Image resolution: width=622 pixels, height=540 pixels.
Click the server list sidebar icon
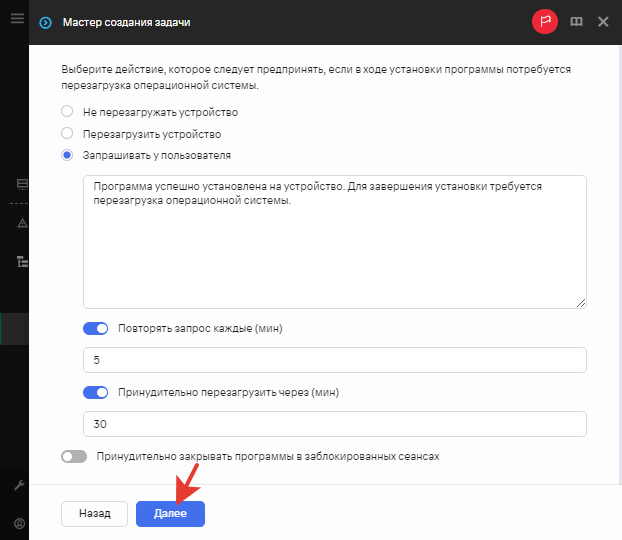tap(23, 184)
